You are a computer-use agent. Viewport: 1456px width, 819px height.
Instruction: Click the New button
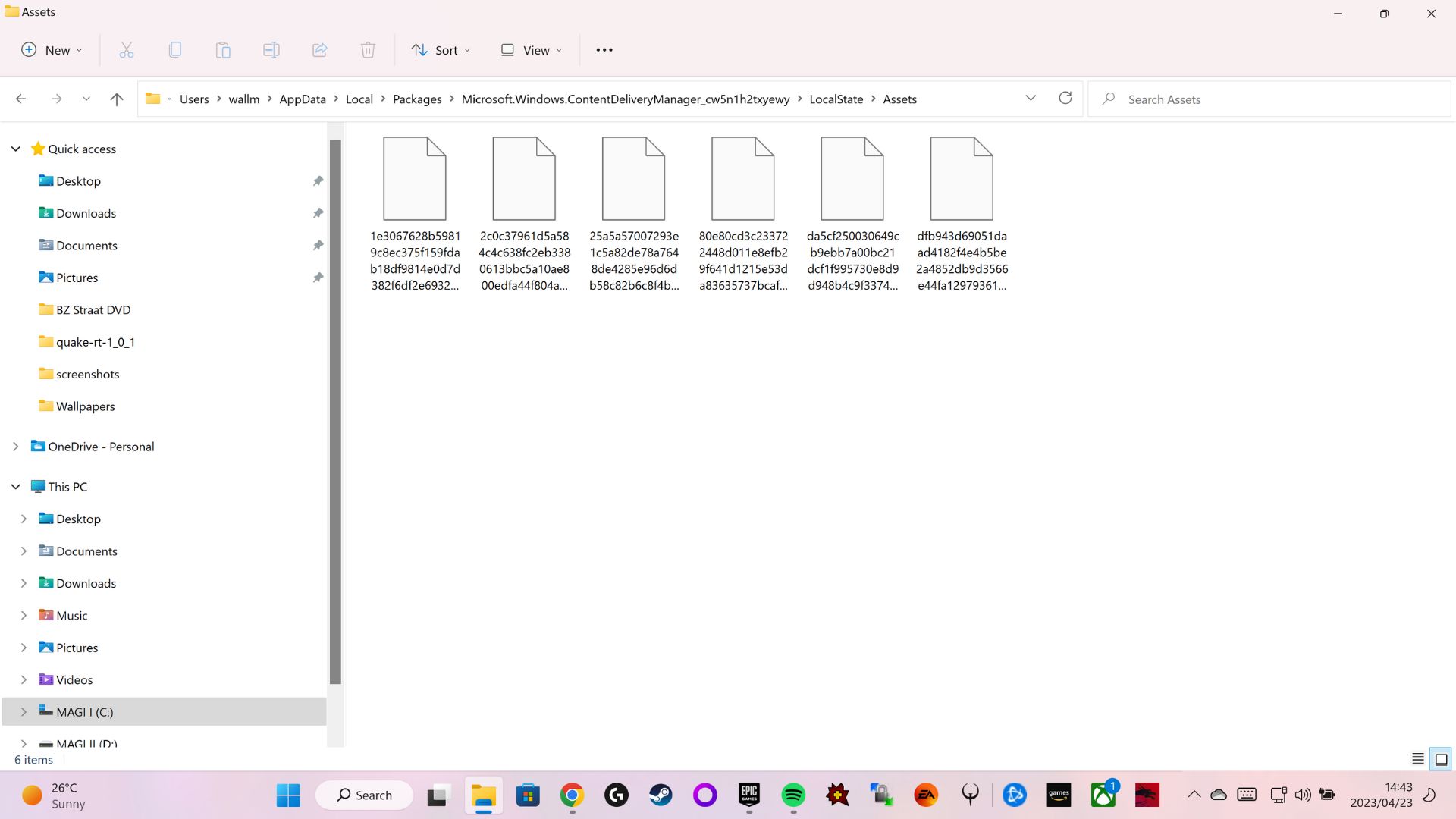point(50,49)
